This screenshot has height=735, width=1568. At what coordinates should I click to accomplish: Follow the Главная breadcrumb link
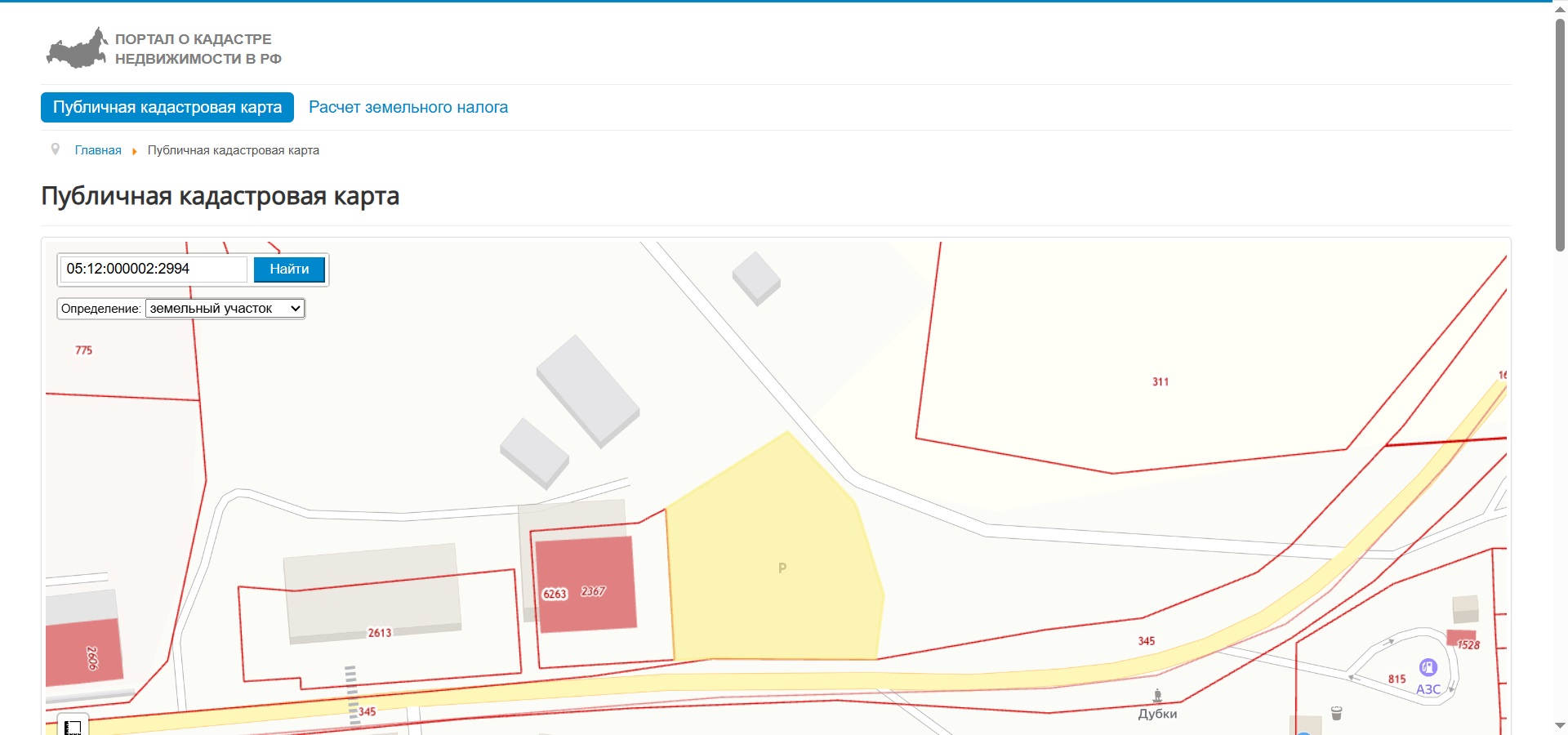pos(98,150)
